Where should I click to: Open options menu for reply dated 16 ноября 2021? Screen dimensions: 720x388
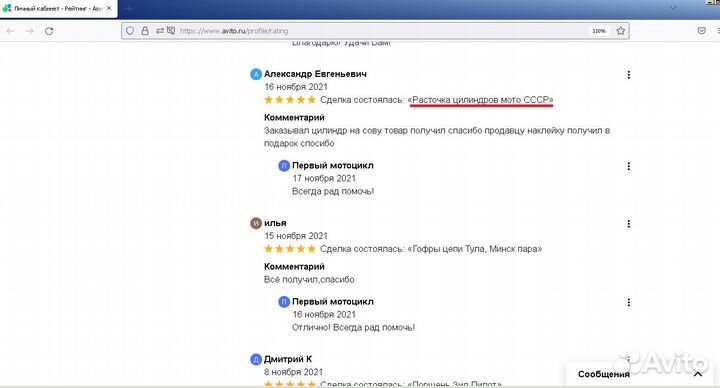click(x=628, y=302)
